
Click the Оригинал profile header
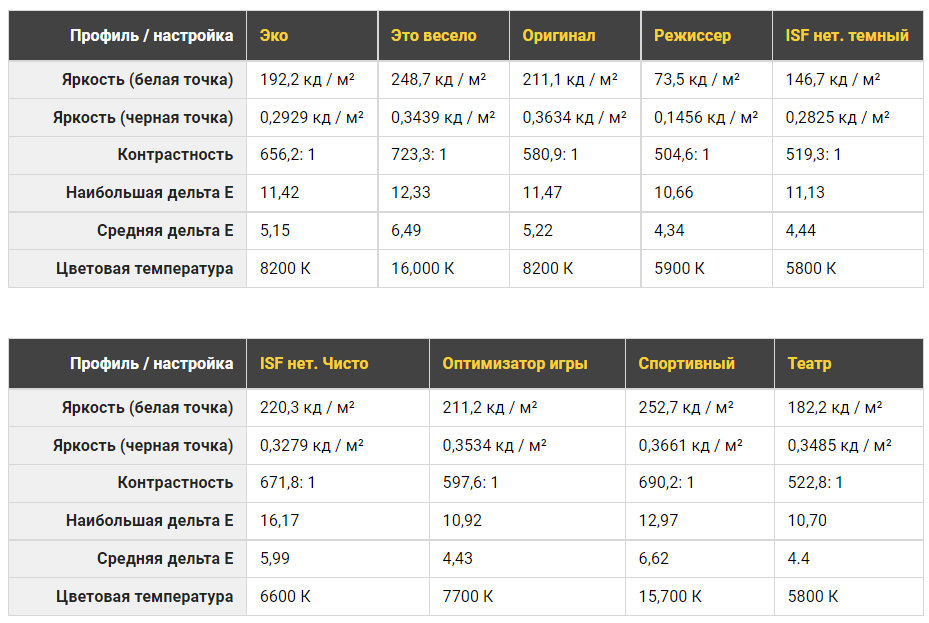point(558,36)
